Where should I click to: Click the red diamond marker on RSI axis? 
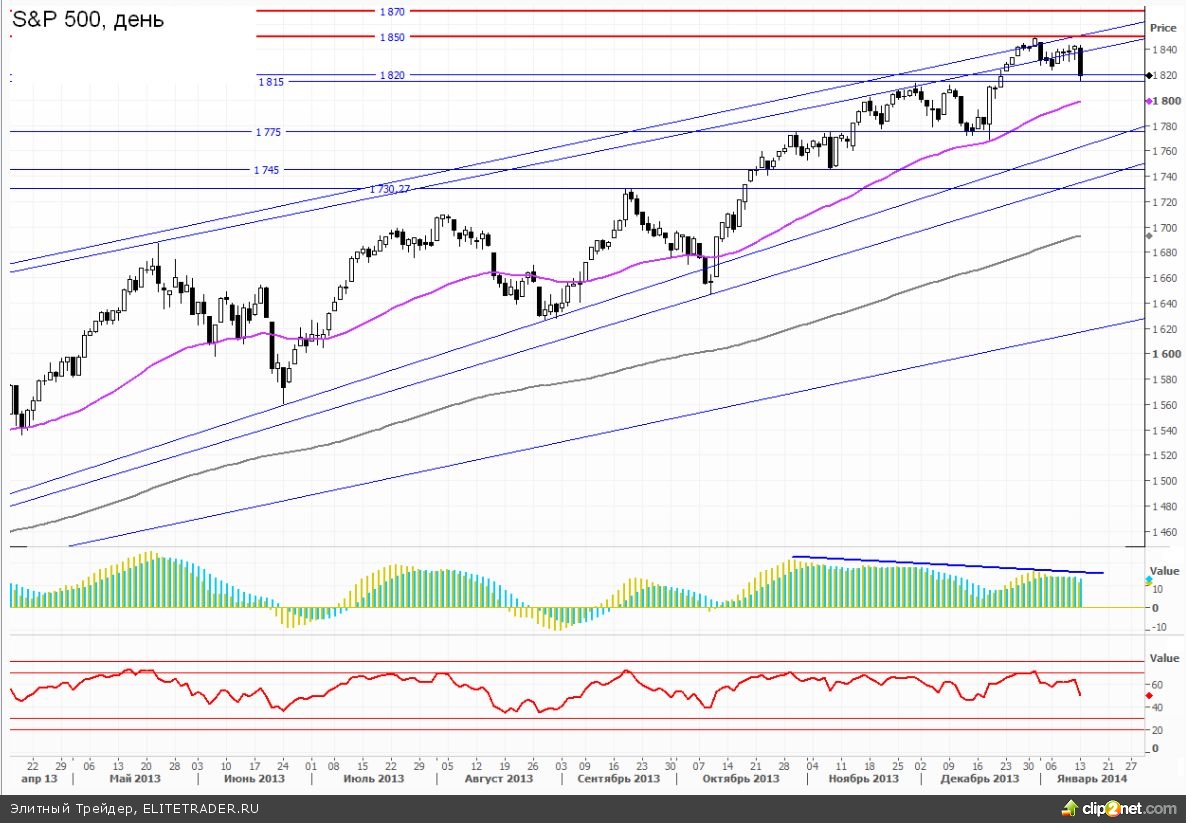(x=1148, y=694)
